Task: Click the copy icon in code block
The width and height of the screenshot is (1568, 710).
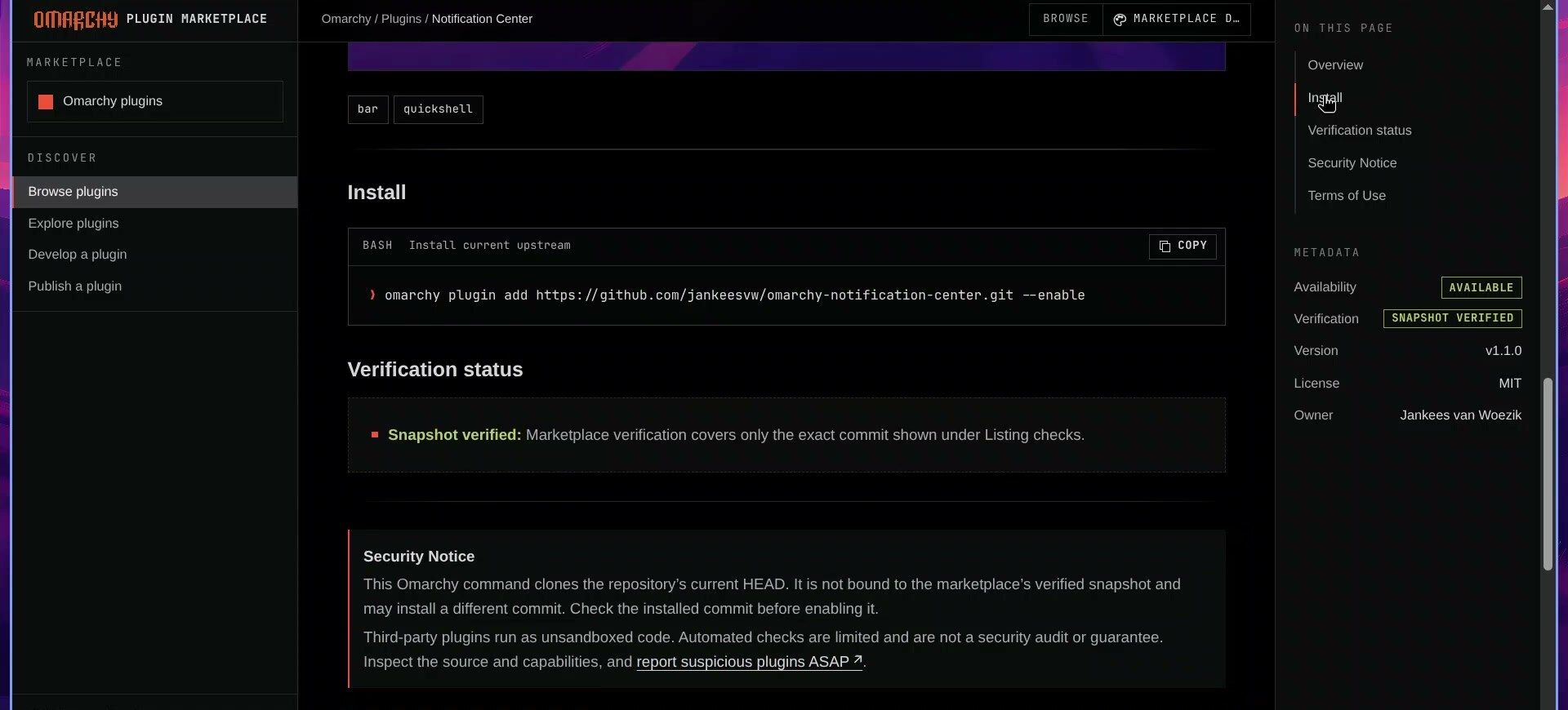Action: (x=1165, y=246)
